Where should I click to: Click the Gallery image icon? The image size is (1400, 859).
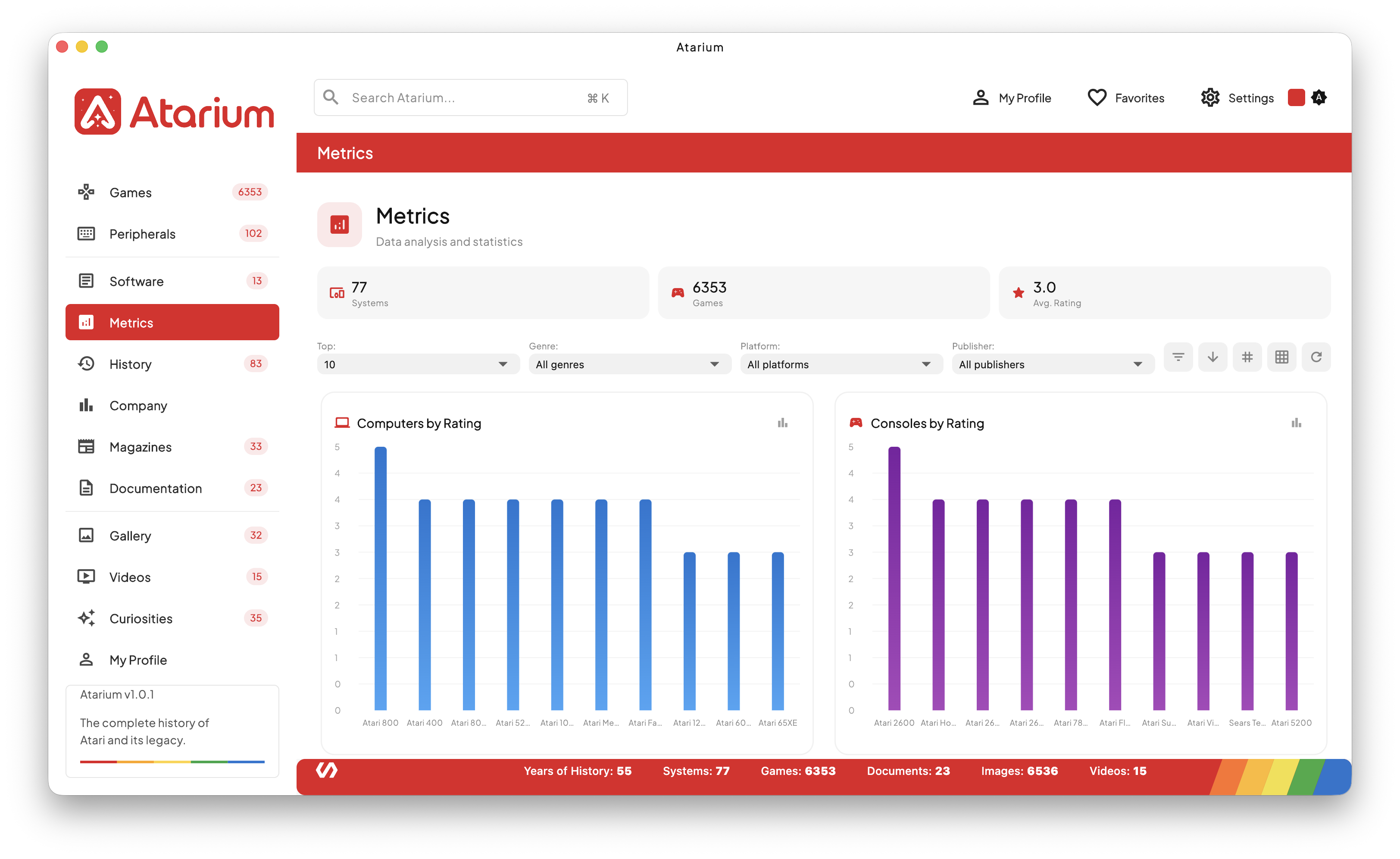coord(86,536)
